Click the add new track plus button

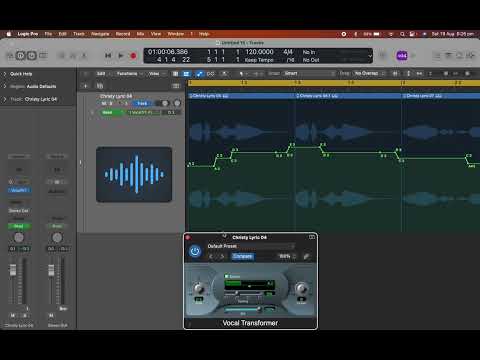[85, 86]
